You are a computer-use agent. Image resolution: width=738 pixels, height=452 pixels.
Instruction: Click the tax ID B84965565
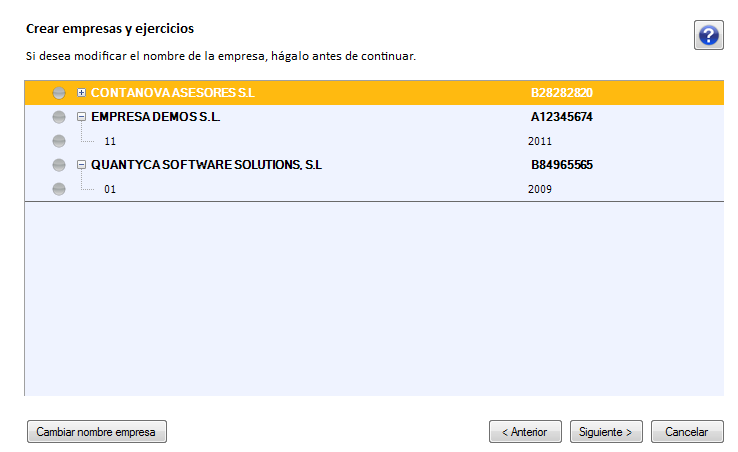562,165
